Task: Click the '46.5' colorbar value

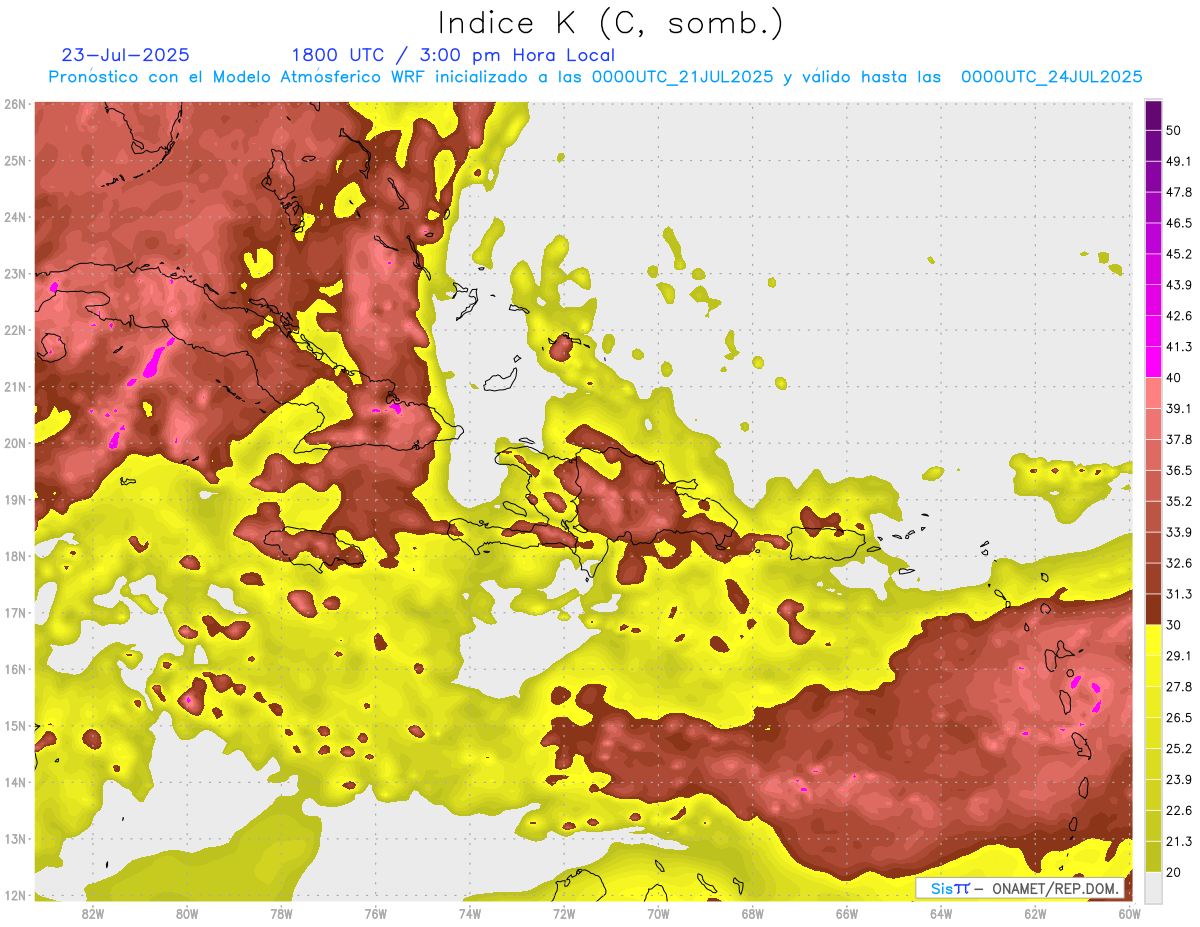Action: [x=1179, y=223]
